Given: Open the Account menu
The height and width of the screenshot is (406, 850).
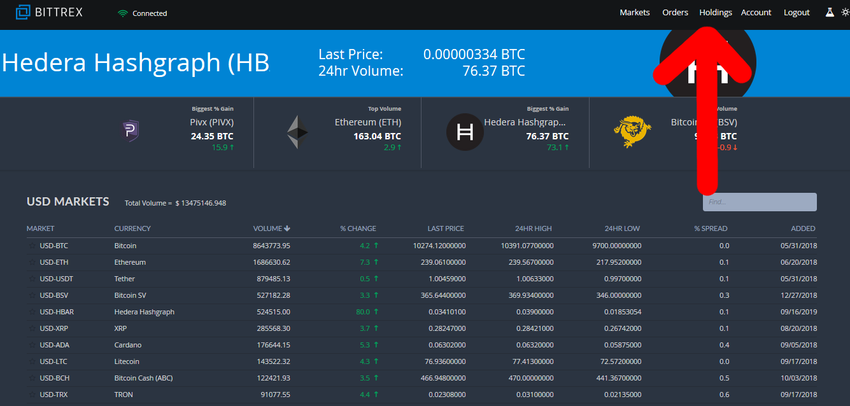Looking at the screenshot, I should click(x=756, y=13).
